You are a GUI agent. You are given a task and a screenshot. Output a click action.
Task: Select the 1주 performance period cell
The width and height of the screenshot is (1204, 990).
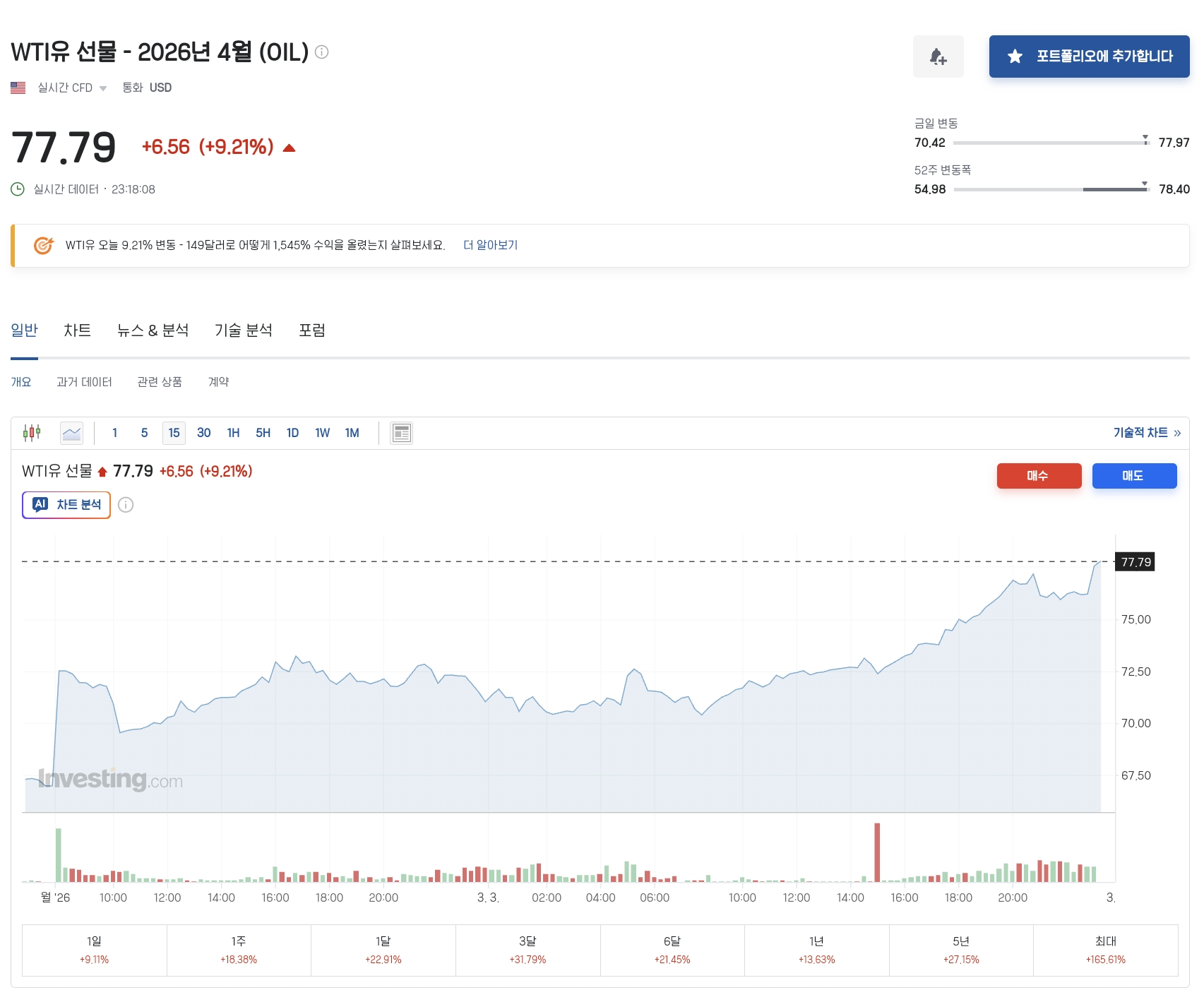[x=239, y=950]
